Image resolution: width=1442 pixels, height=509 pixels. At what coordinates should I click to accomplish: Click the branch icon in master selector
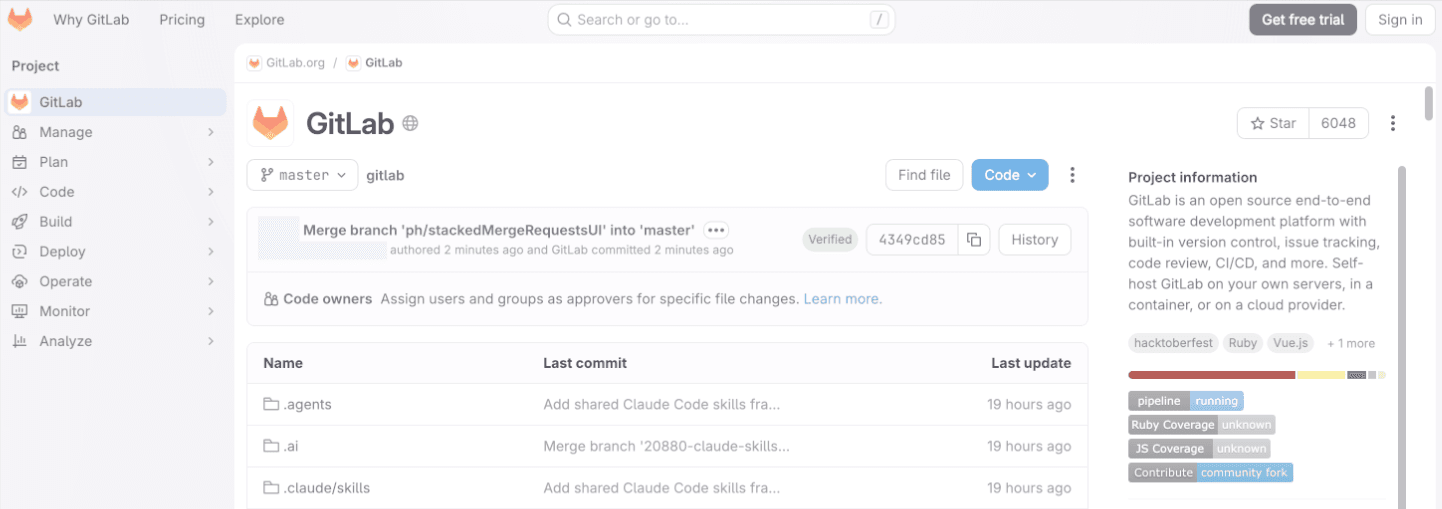tap(267, 175)
